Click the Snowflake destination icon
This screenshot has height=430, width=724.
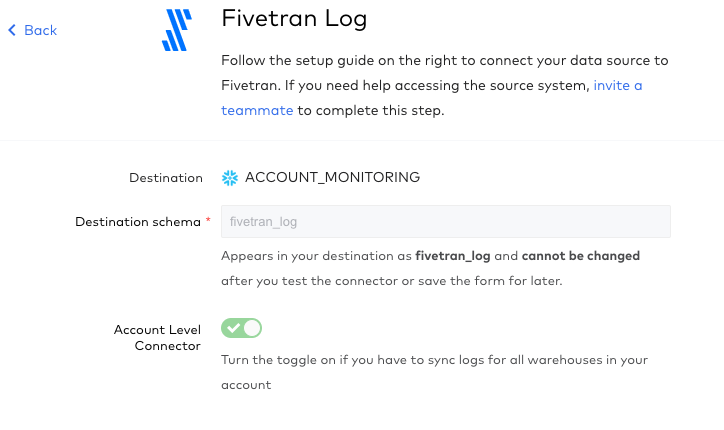pyautogui.click(x=229, y=178)
